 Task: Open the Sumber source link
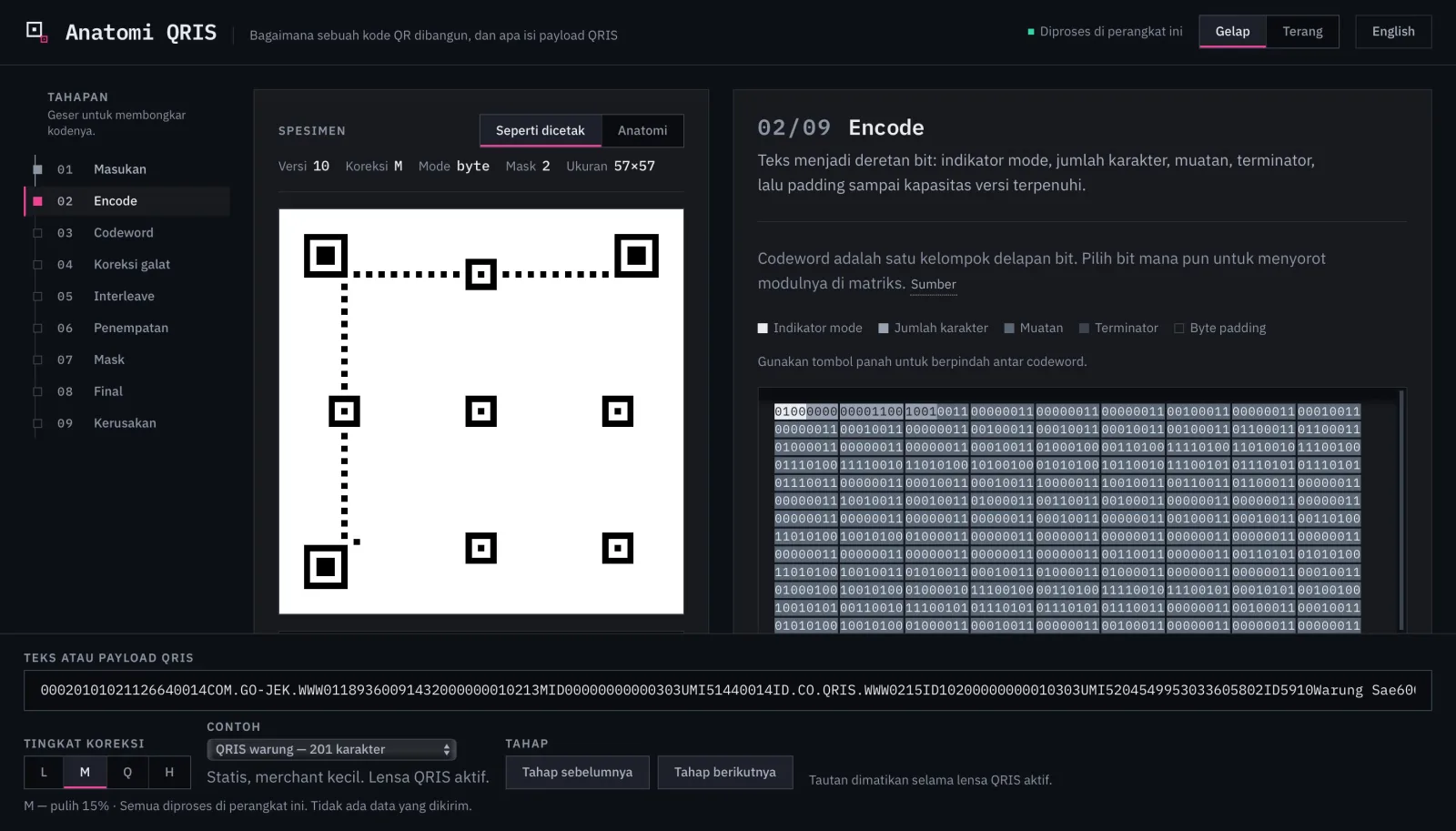tap(934, 285)
